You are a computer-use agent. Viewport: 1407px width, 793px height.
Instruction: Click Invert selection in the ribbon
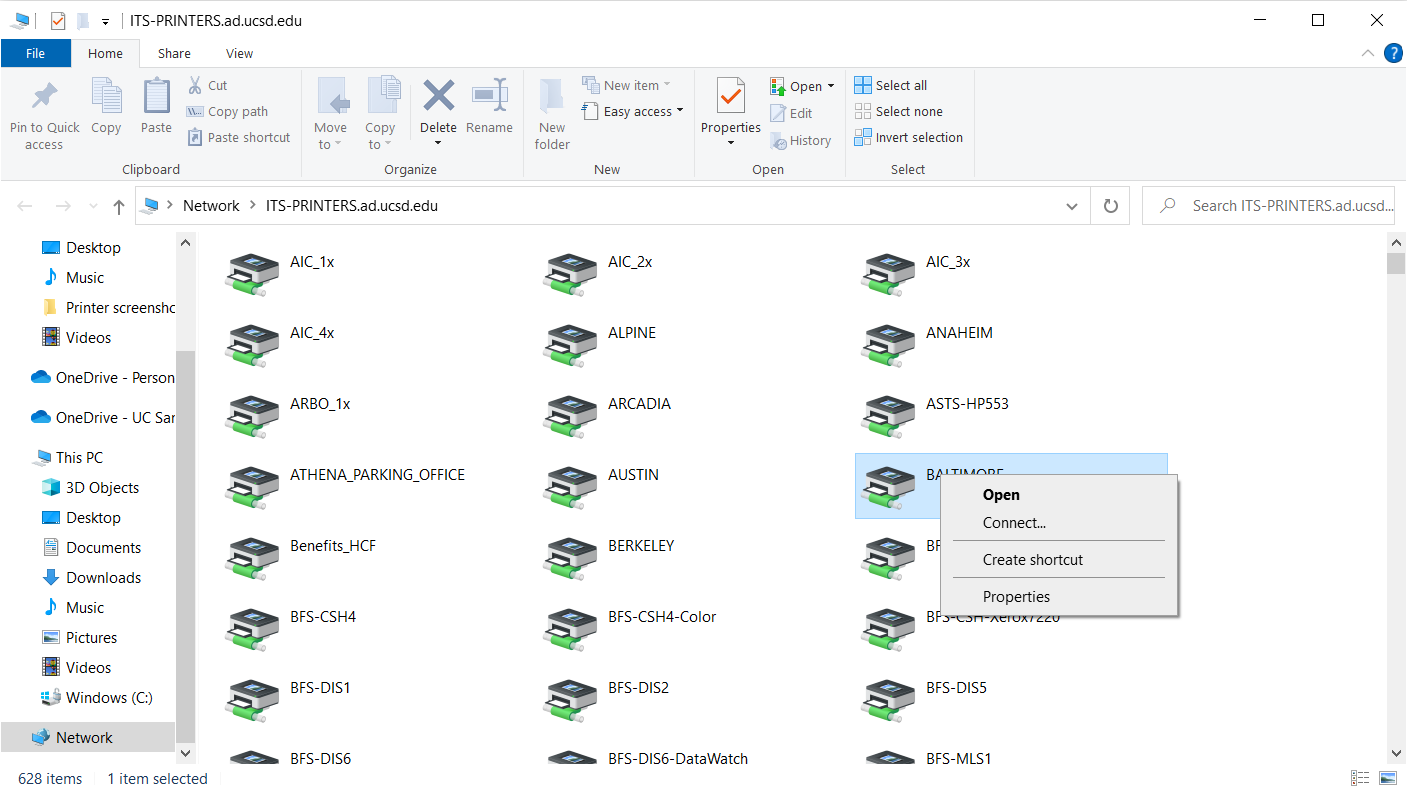click(908, 137)
